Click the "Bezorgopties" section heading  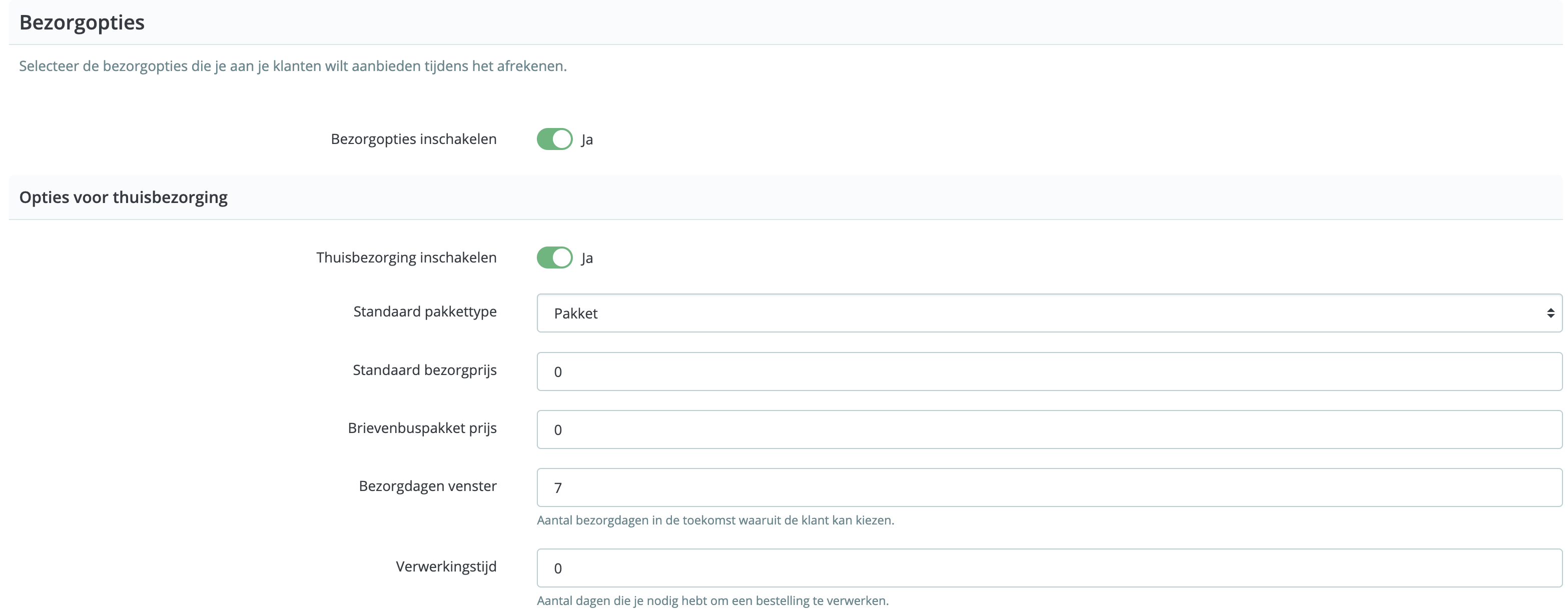(x=82, y=22)
